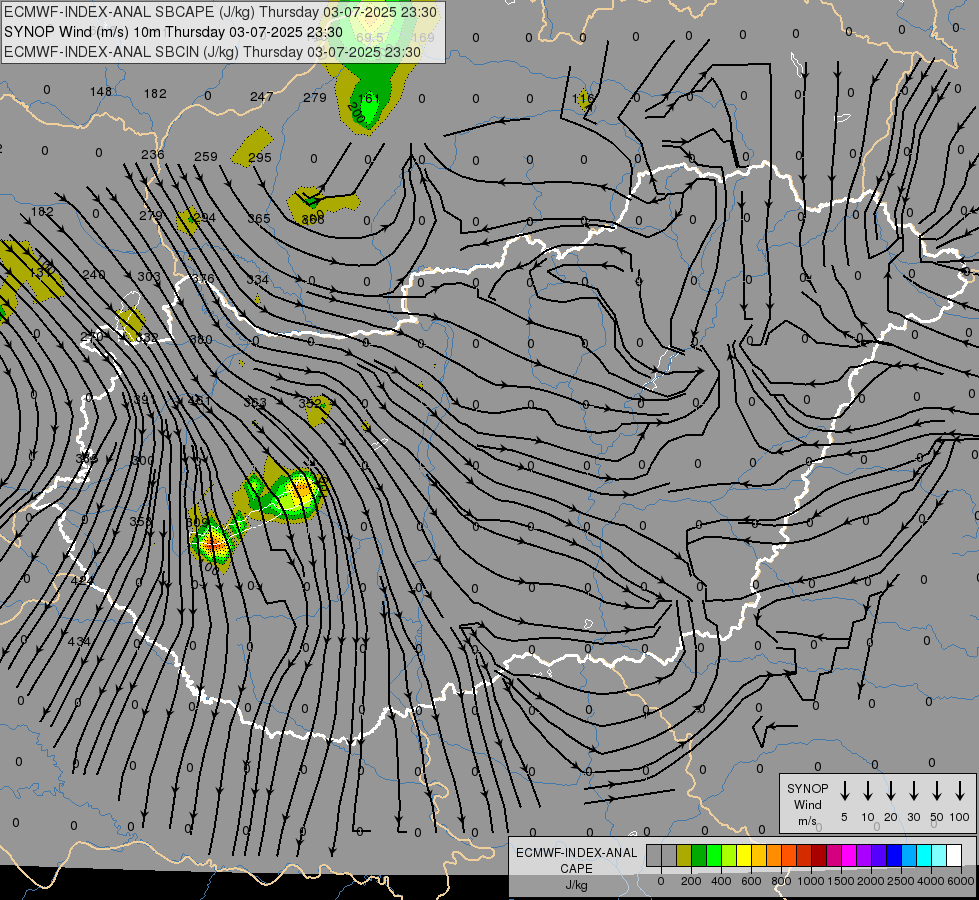
Task: Click the SBCAPE title line in header
Action: tap(220, 12)
